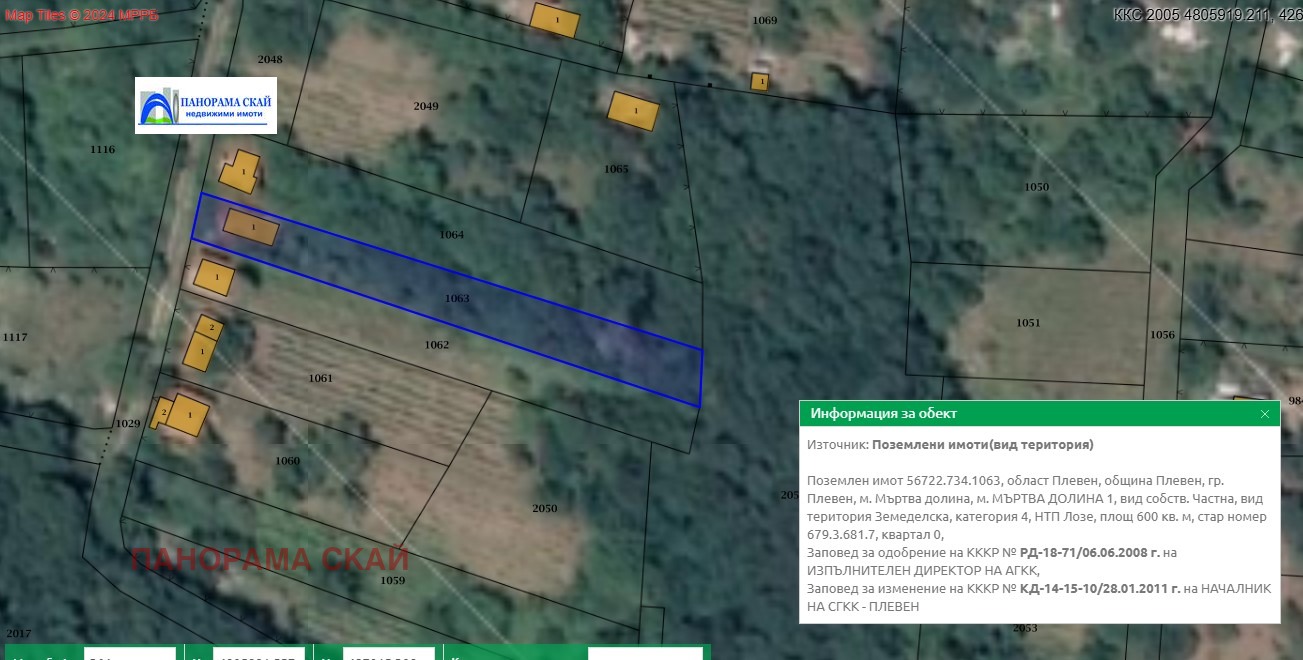Image resolution: width=1303 pixels, height=660 pixels.
Task: Click the Информация за обект panel title
Action: click(883, 414)
